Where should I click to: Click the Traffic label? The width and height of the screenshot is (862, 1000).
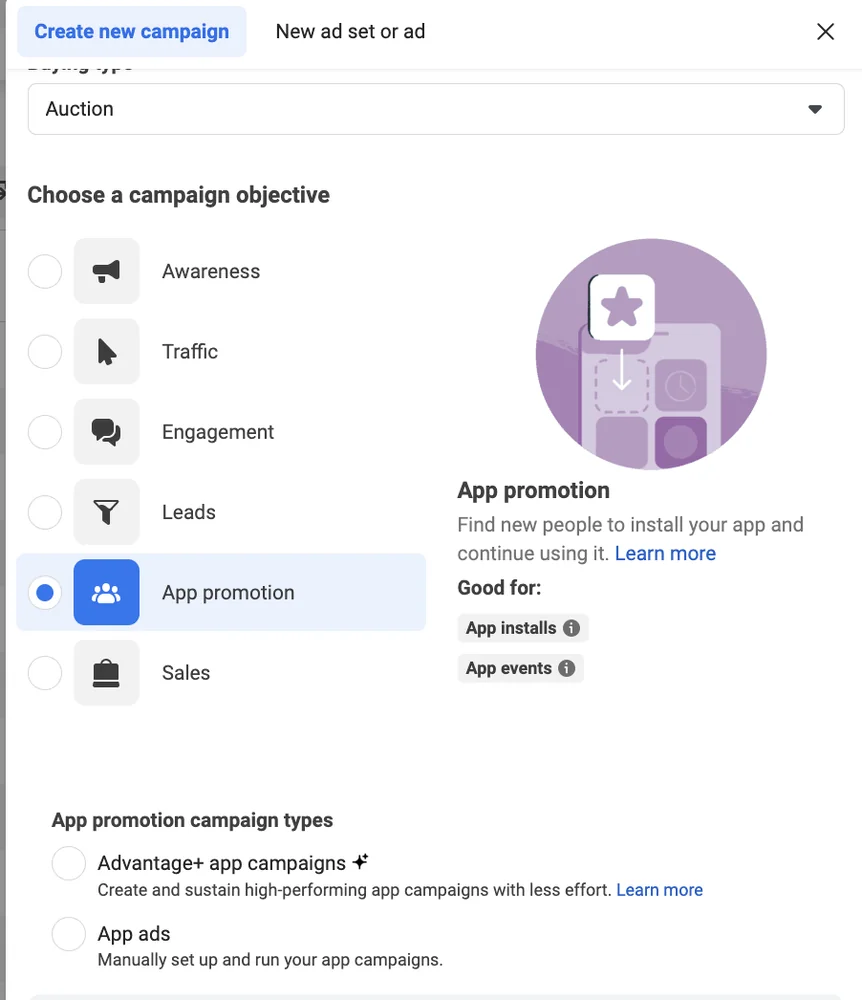190,351
